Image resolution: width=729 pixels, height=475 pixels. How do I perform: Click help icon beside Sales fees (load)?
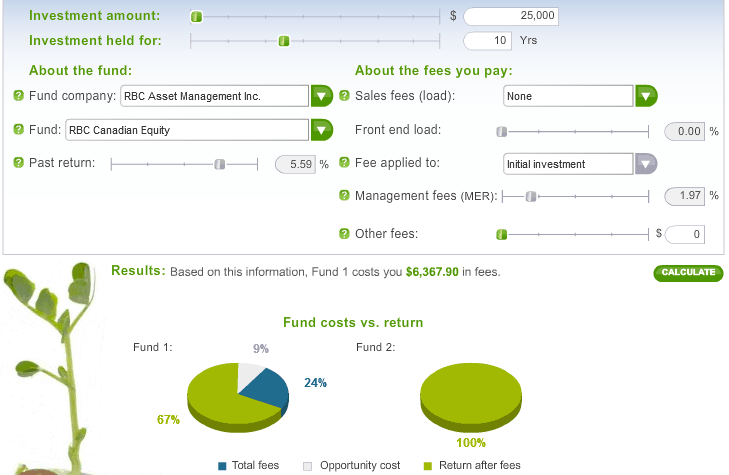[x=344, y=96]
